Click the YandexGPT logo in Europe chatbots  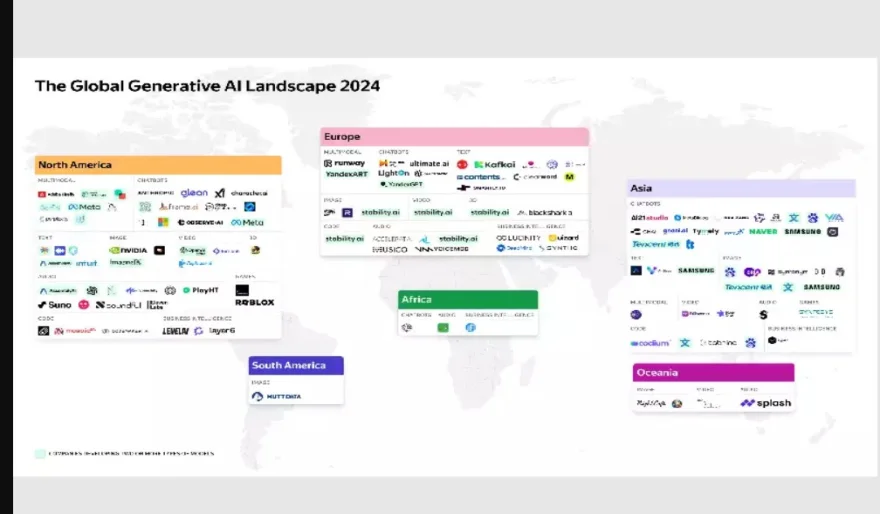pos(401,184)
